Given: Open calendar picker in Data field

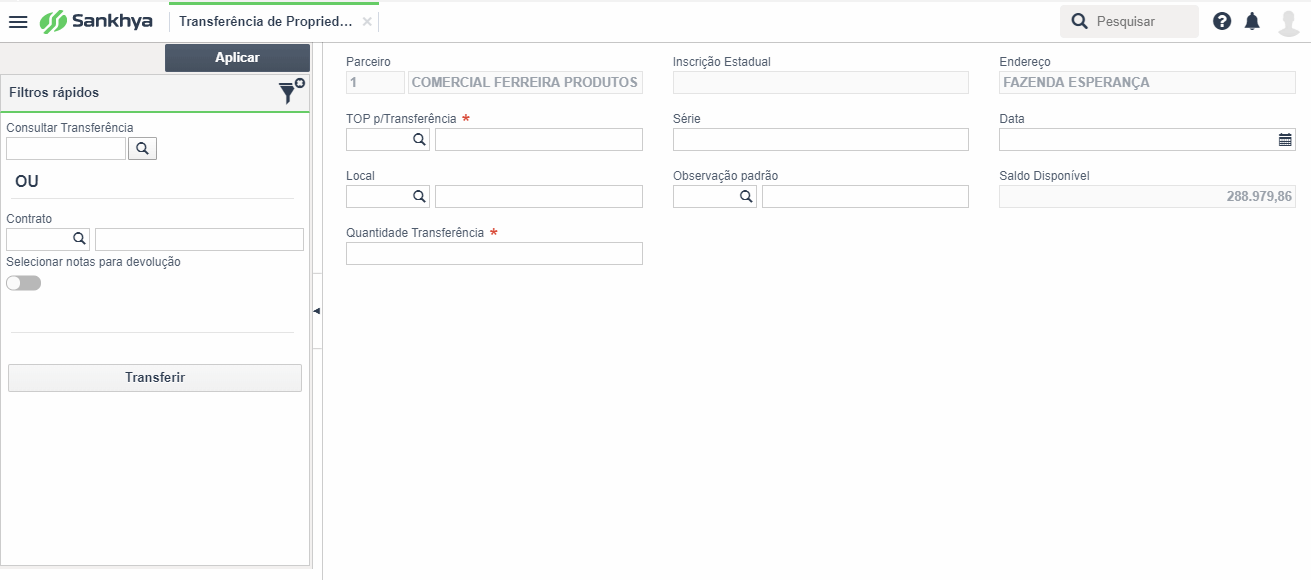Looking at the screenshot, I should pyautogui.click(x=1285, y=140).
